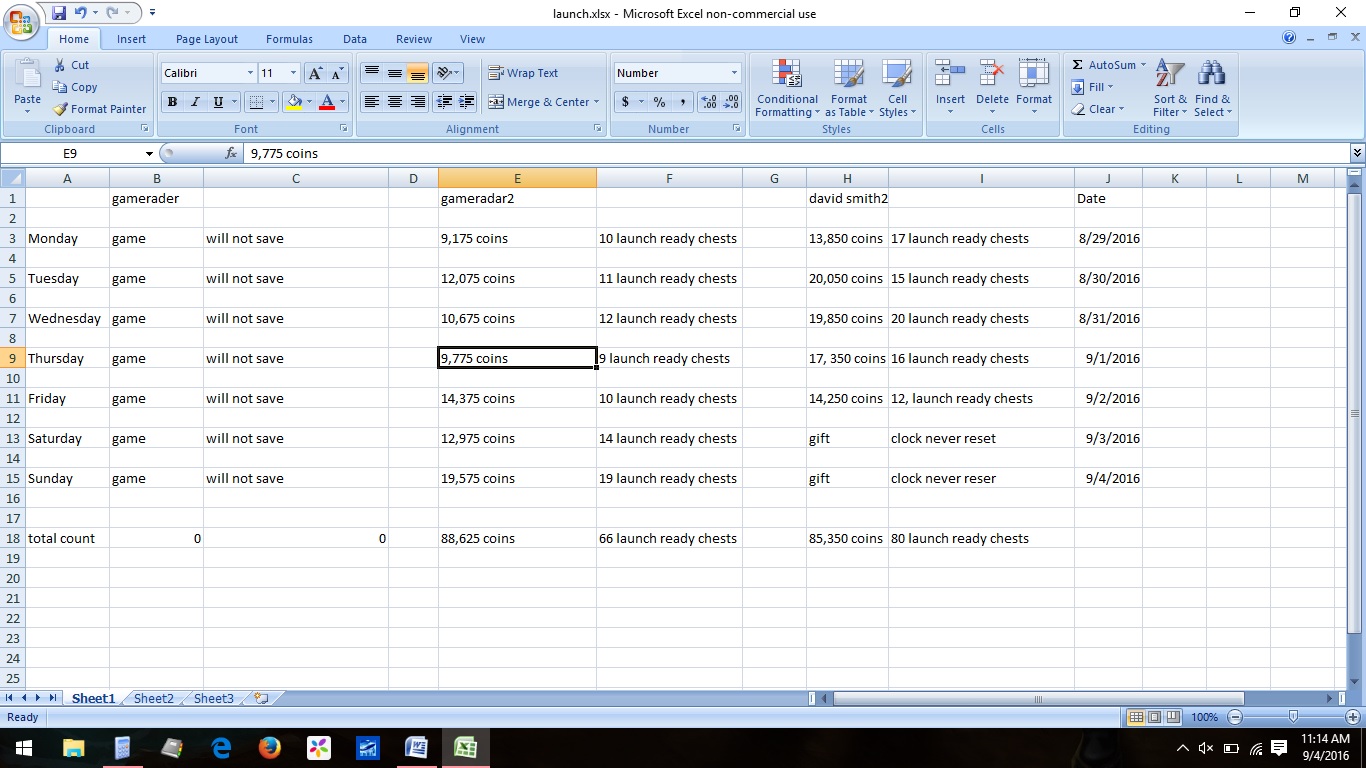
Task: Toggle Bold formatting
Action: point(172,102)
